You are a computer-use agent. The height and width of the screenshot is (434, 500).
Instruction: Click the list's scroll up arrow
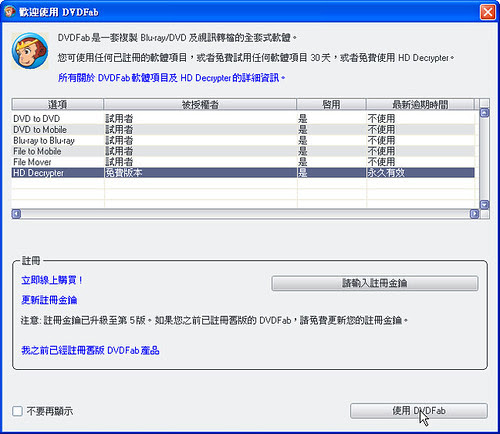(484, 113)
